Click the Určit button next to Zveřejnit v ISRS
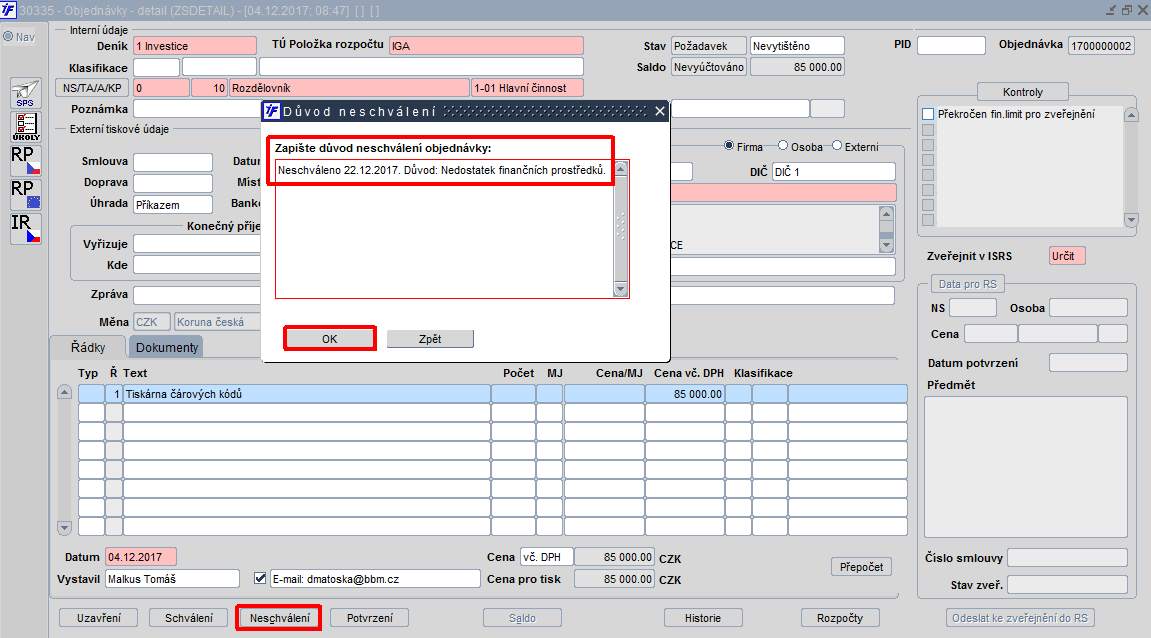Viewport: 1151px width, 638px height. click(x=1067, y=255)
